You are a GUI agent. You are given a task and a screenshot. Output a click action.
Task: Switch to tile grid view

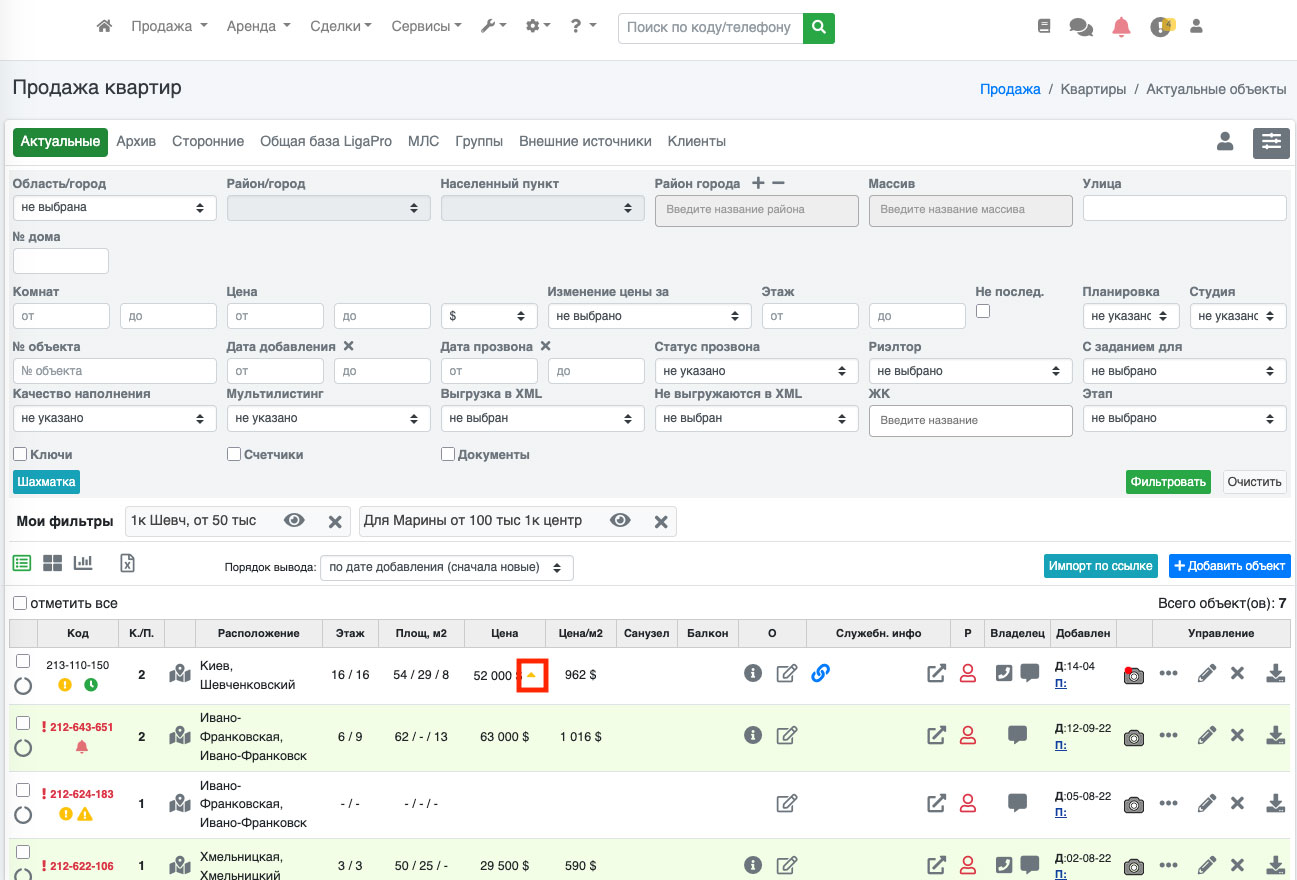[52, 563]
